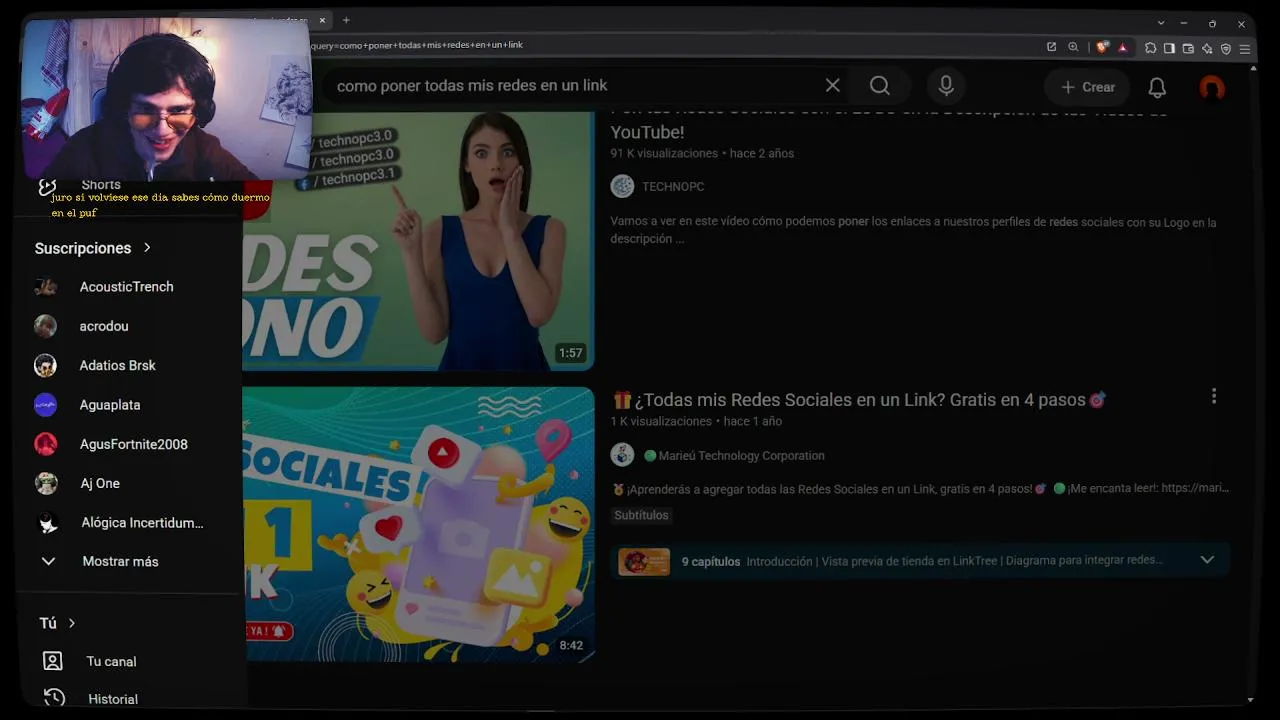1280x720 pixels.
Task: Click the Crear button
Action: pyautogui.click(x=1088, y=87)
